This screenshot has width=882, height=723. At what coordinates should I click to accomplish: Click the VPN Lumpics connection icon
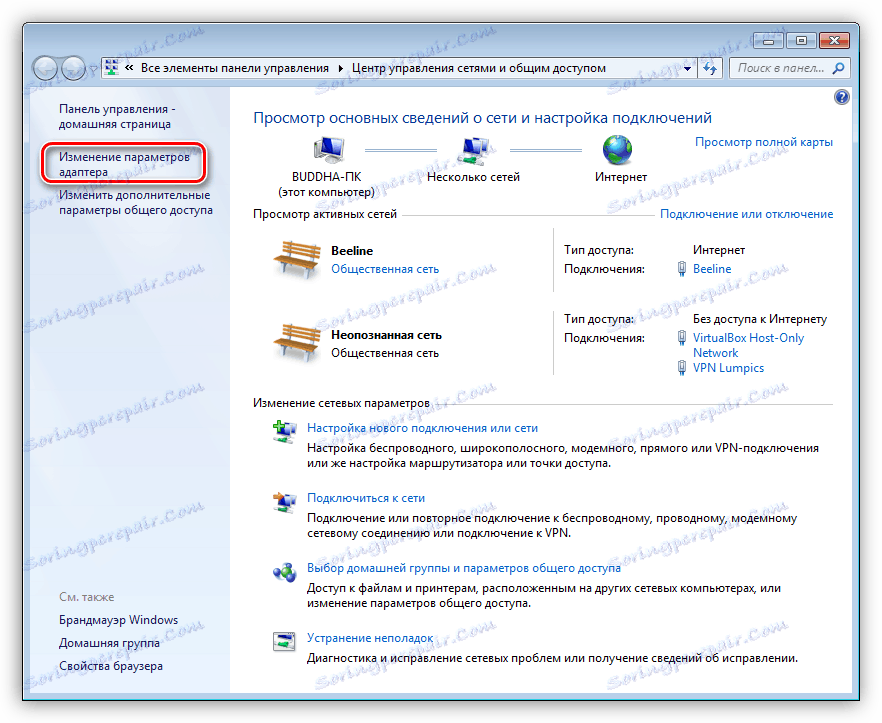[682, 368]
